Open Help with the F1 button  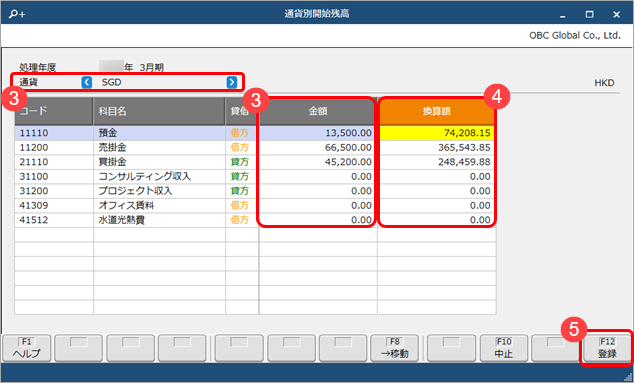[x=27, y=348]
